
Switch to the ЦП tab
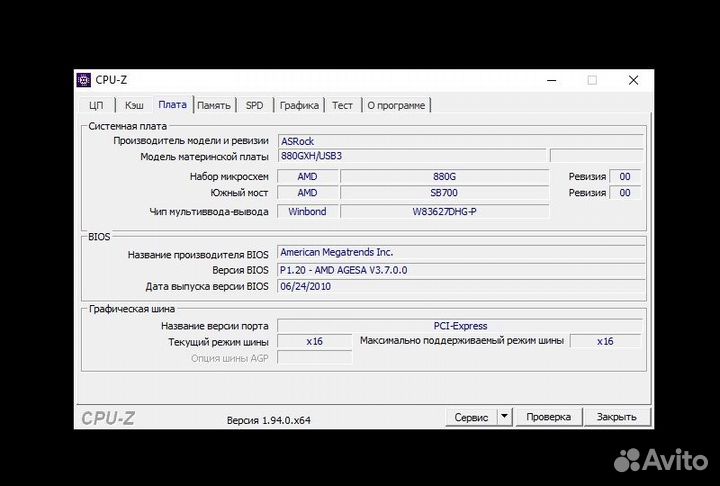pyautogui.click(x=96, y=105)
